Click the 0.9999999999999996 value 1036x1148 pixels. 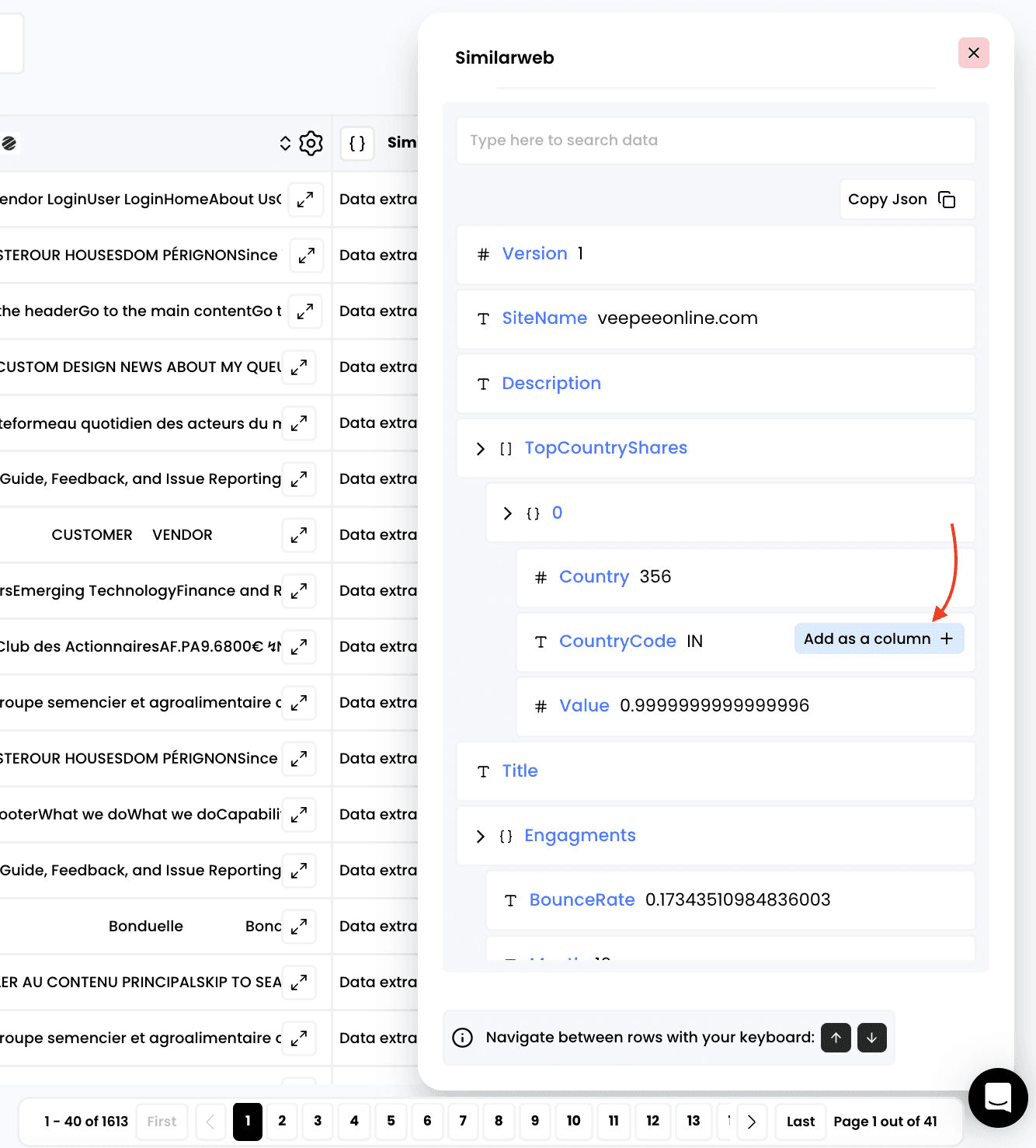coord(714,706)
